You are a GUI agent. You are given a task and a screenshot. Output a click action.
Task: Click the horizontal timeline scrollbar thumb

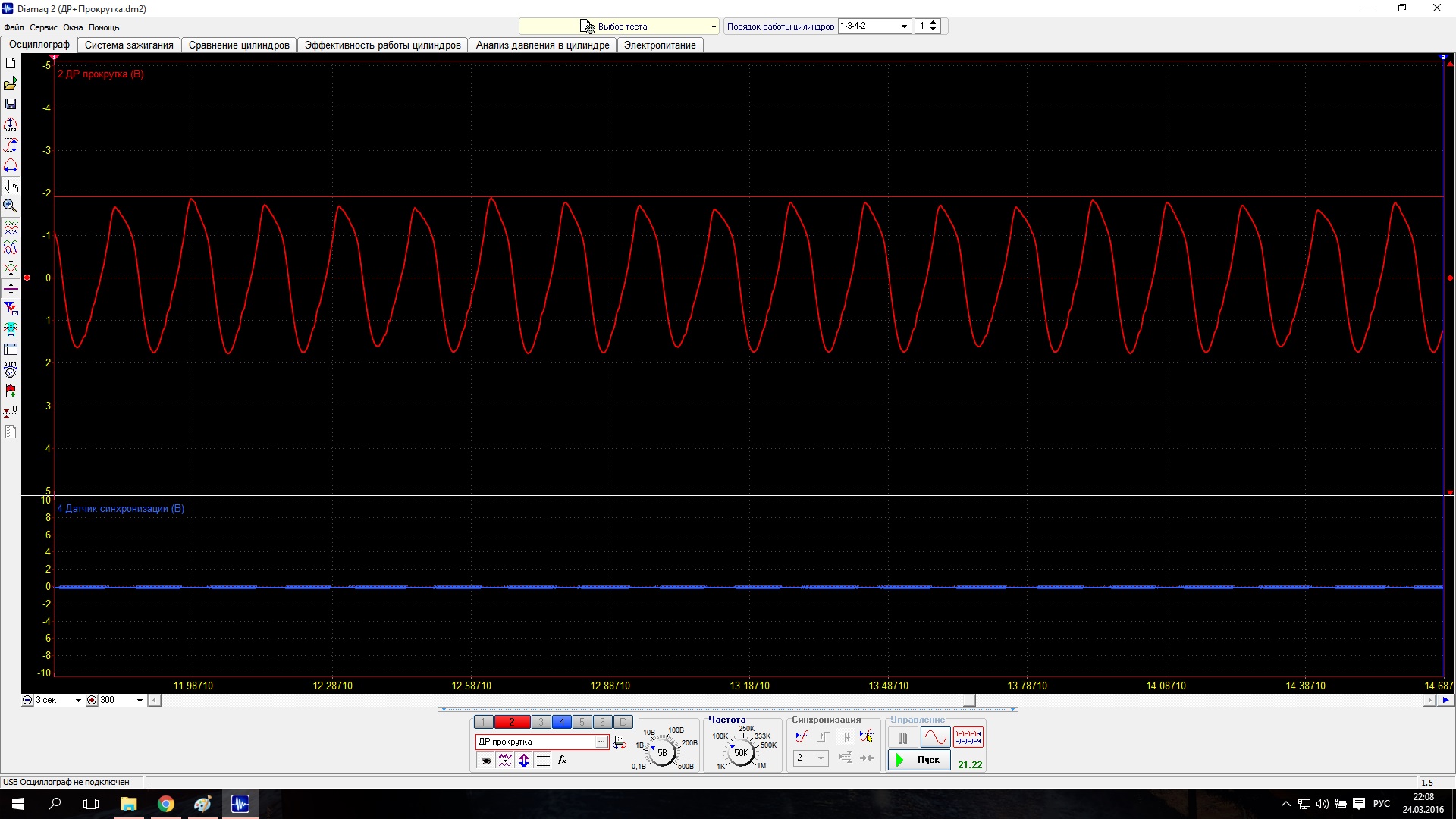[x=969, y=701]
